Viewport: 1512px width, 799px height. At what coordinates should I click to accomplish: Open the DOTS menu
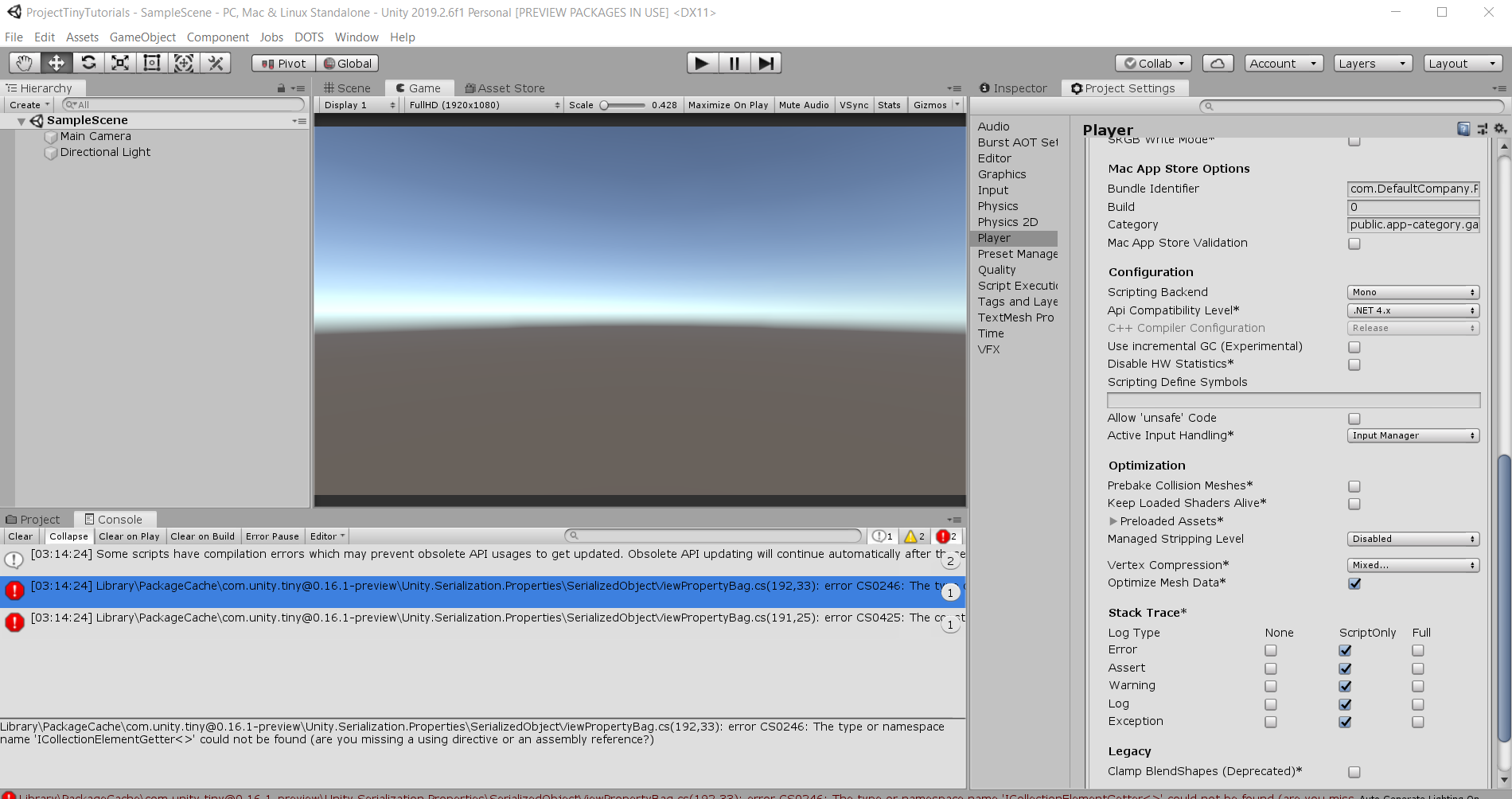tap(309, 37)
